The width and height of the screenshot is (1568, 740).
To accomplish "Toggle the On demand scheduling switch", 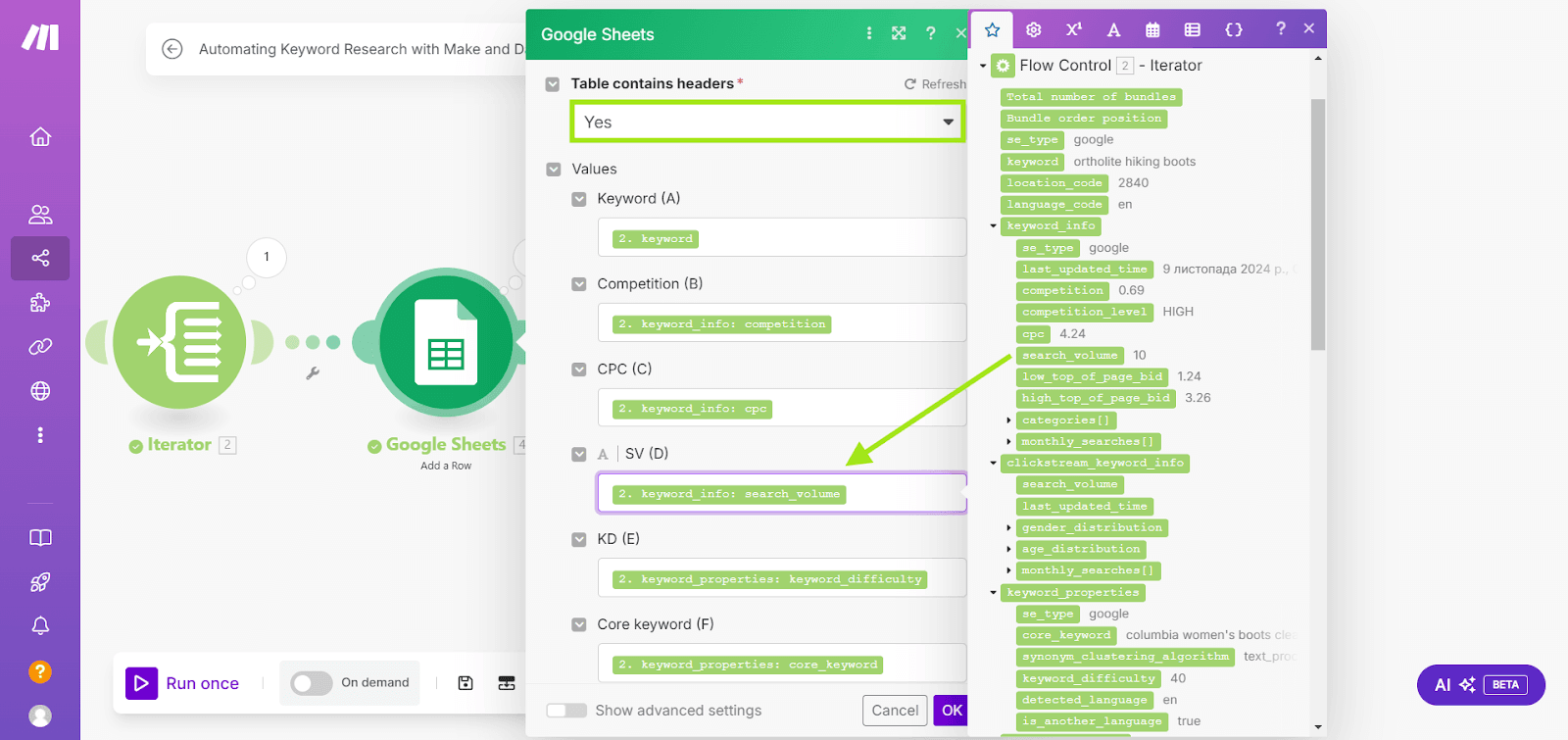I will pos(312,683).
